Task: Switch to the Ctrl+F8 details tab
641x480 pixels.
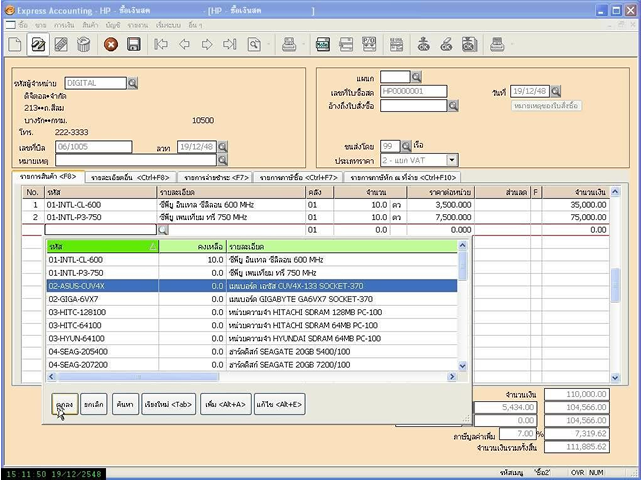Action: click(131, 177)
